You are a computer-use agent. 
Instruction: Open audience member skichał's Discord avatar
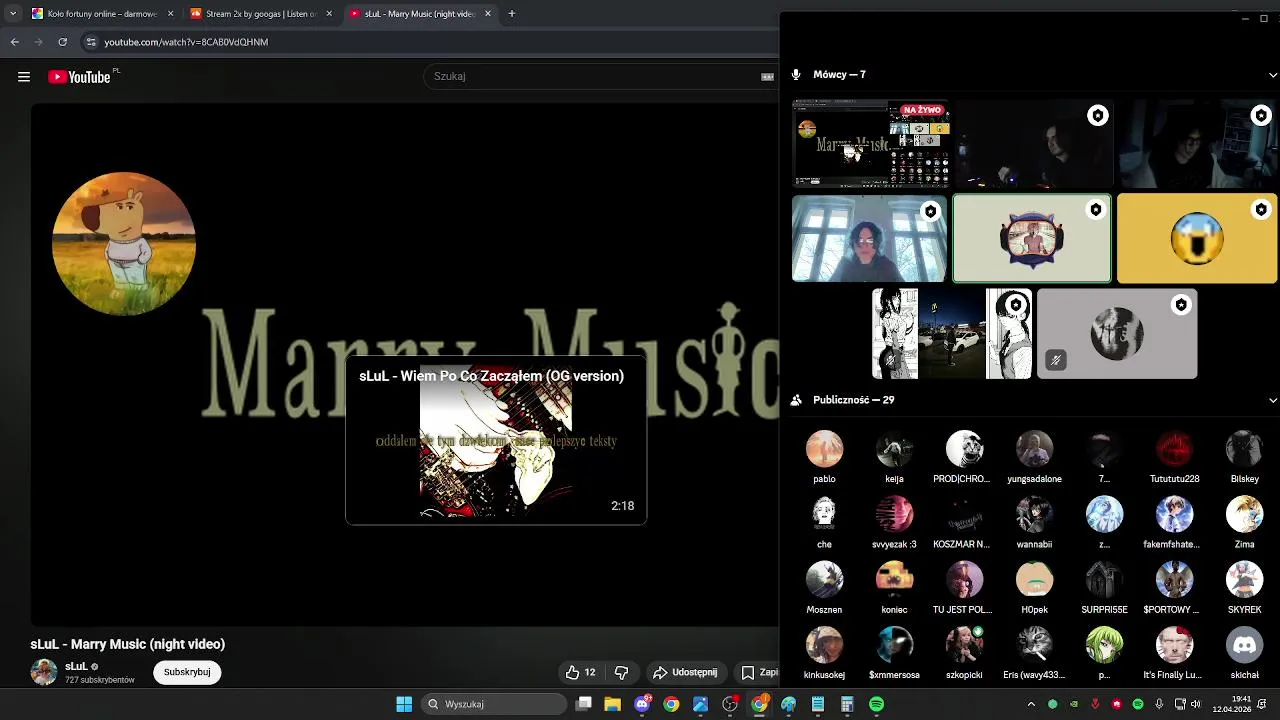click(1244, 645)
